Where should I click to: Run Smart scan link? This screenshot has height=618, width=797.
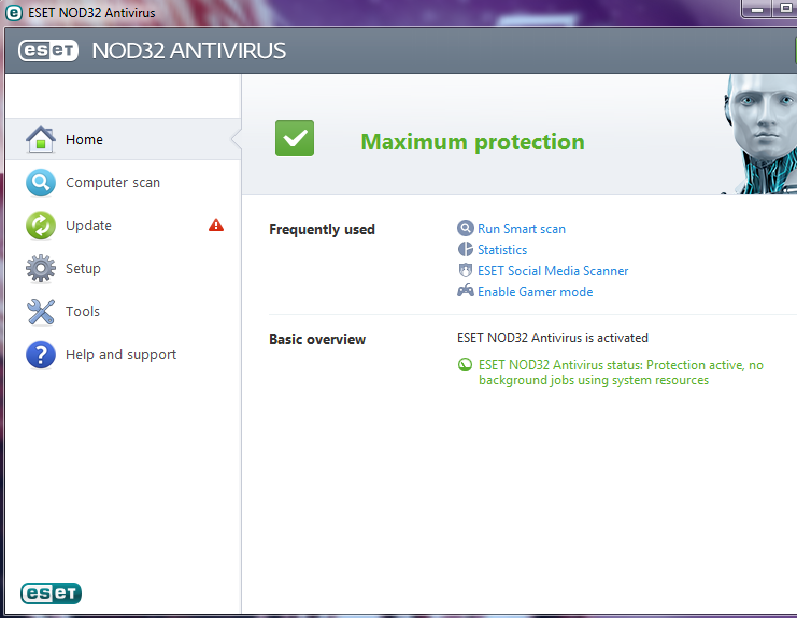(521, 229)
